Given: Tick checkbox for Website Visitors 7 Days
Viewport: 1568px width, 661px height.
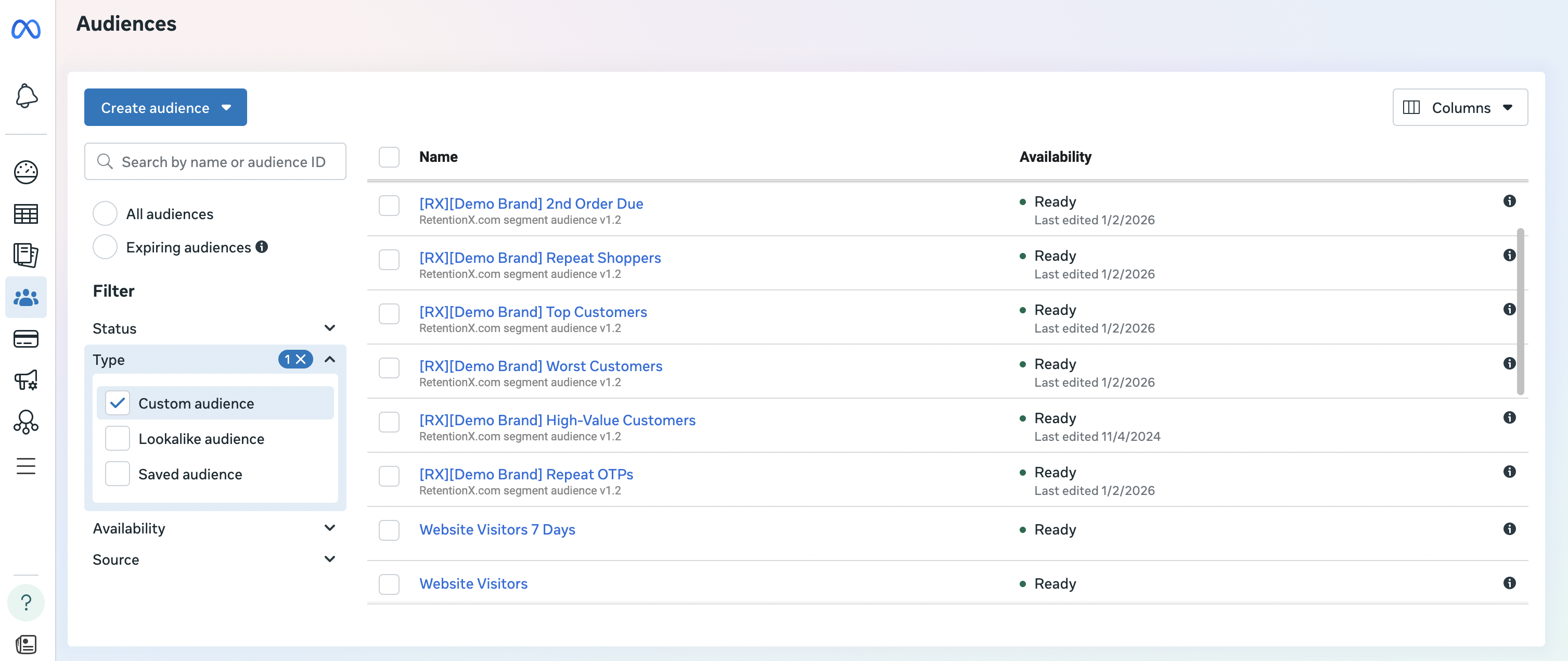Looking at the screenshot, I should [x=389, y=529].
